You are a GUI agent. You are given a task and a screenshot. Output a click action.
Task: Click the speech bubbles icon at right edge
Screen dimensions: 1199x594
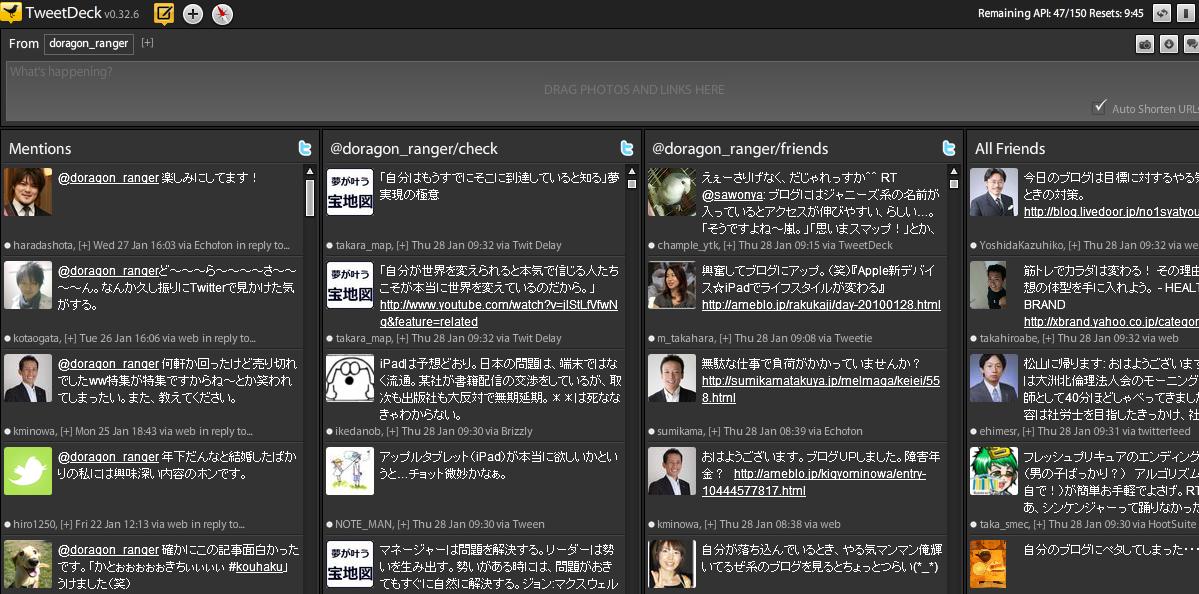(1191, 44)
